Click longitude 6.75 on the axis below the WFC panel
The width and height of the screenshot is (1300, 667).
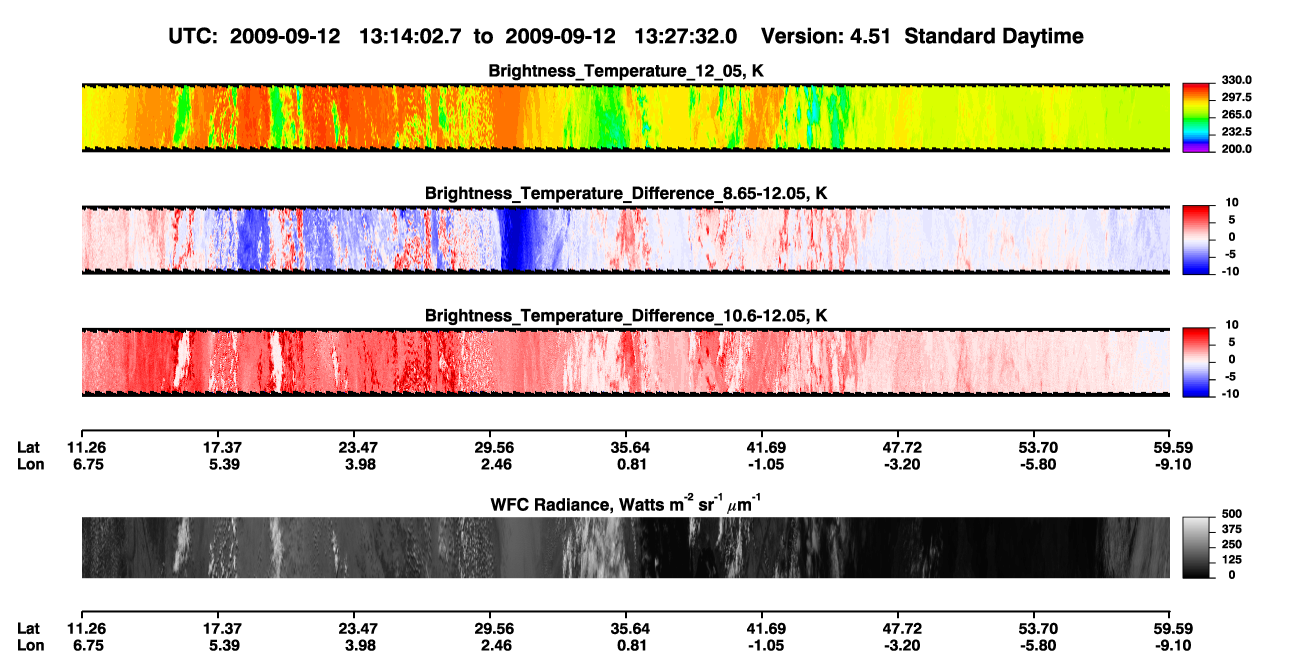point(89,645)
